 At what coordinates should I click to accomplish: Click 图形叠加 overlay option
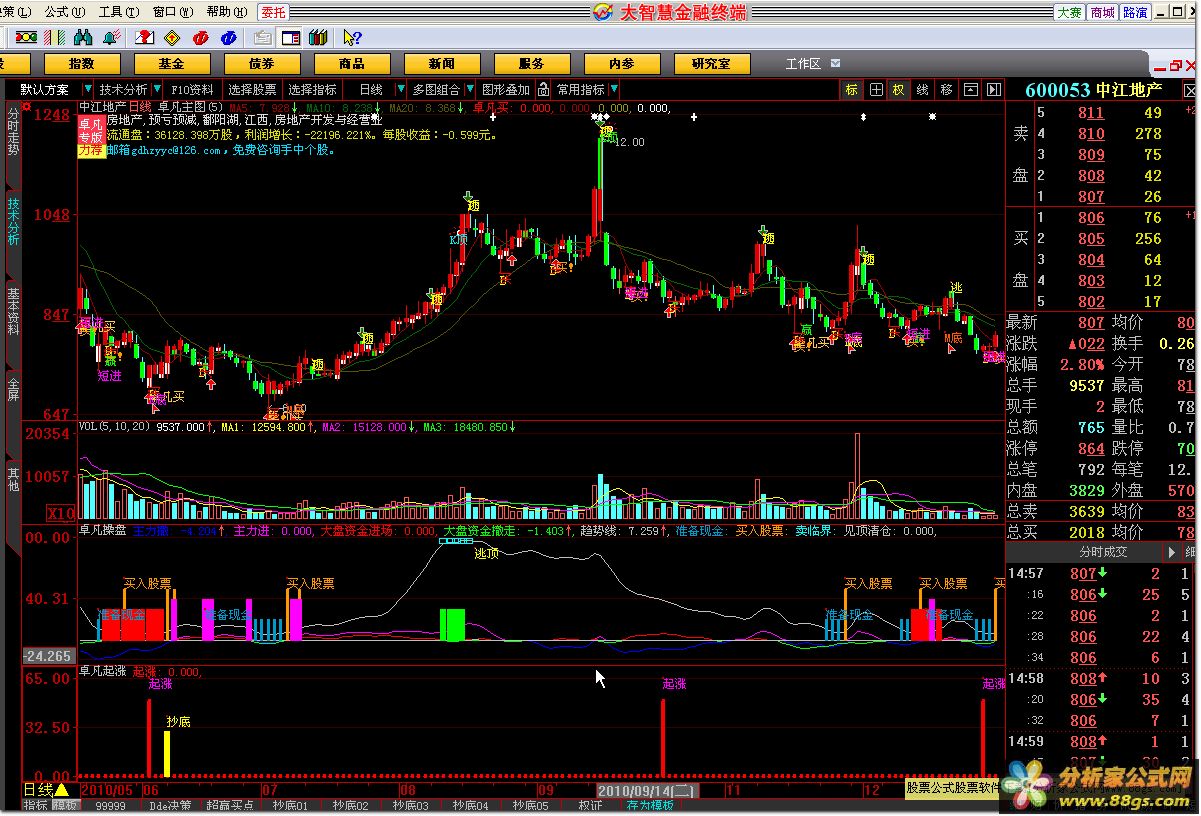click(x=507, y=89)
